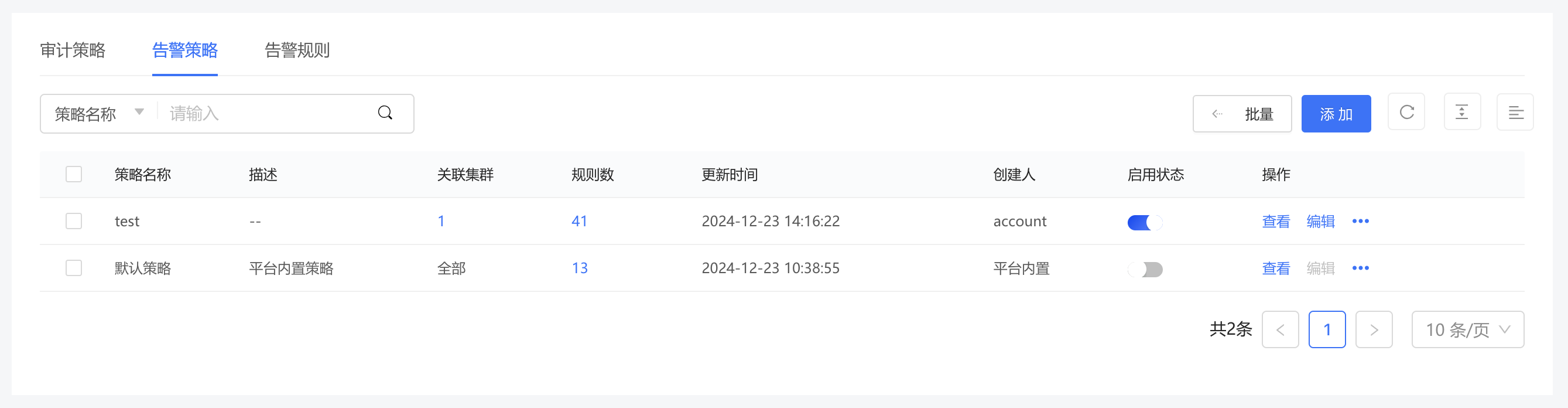Check the select-all header checkbox

(74, 175)
